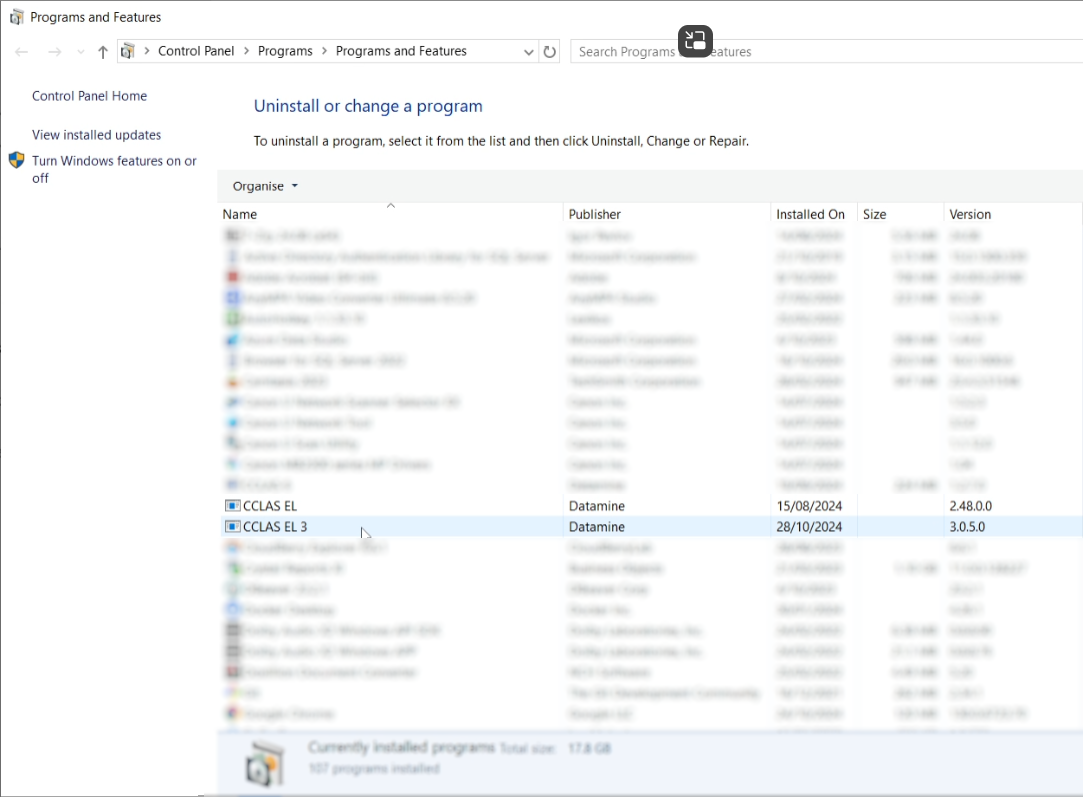1083x797 pixels.
Task: Select Programs and Features breadcrumb
Action: pos(401,51)
